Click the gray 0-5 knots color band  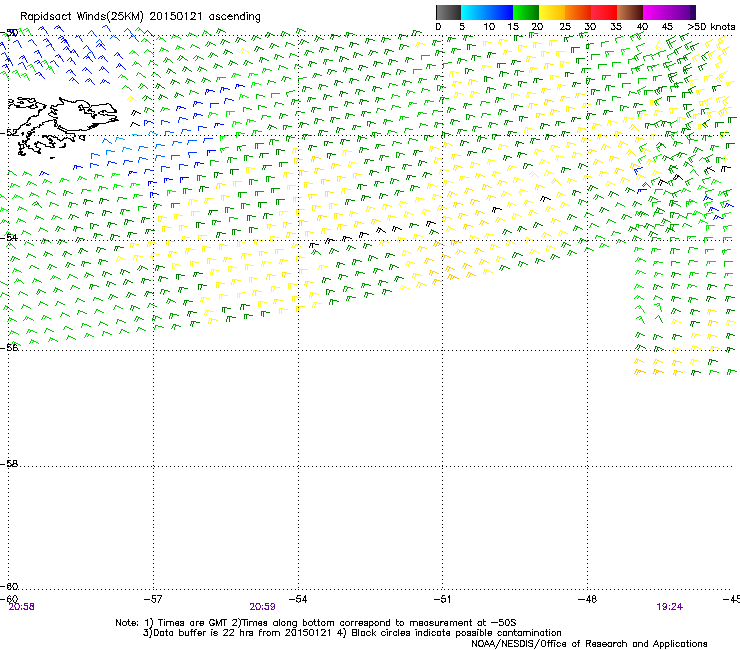click(448, 12)
